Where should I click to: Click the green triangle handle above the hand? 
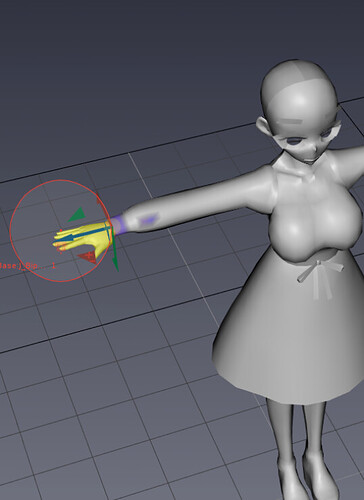pos(77,215)
